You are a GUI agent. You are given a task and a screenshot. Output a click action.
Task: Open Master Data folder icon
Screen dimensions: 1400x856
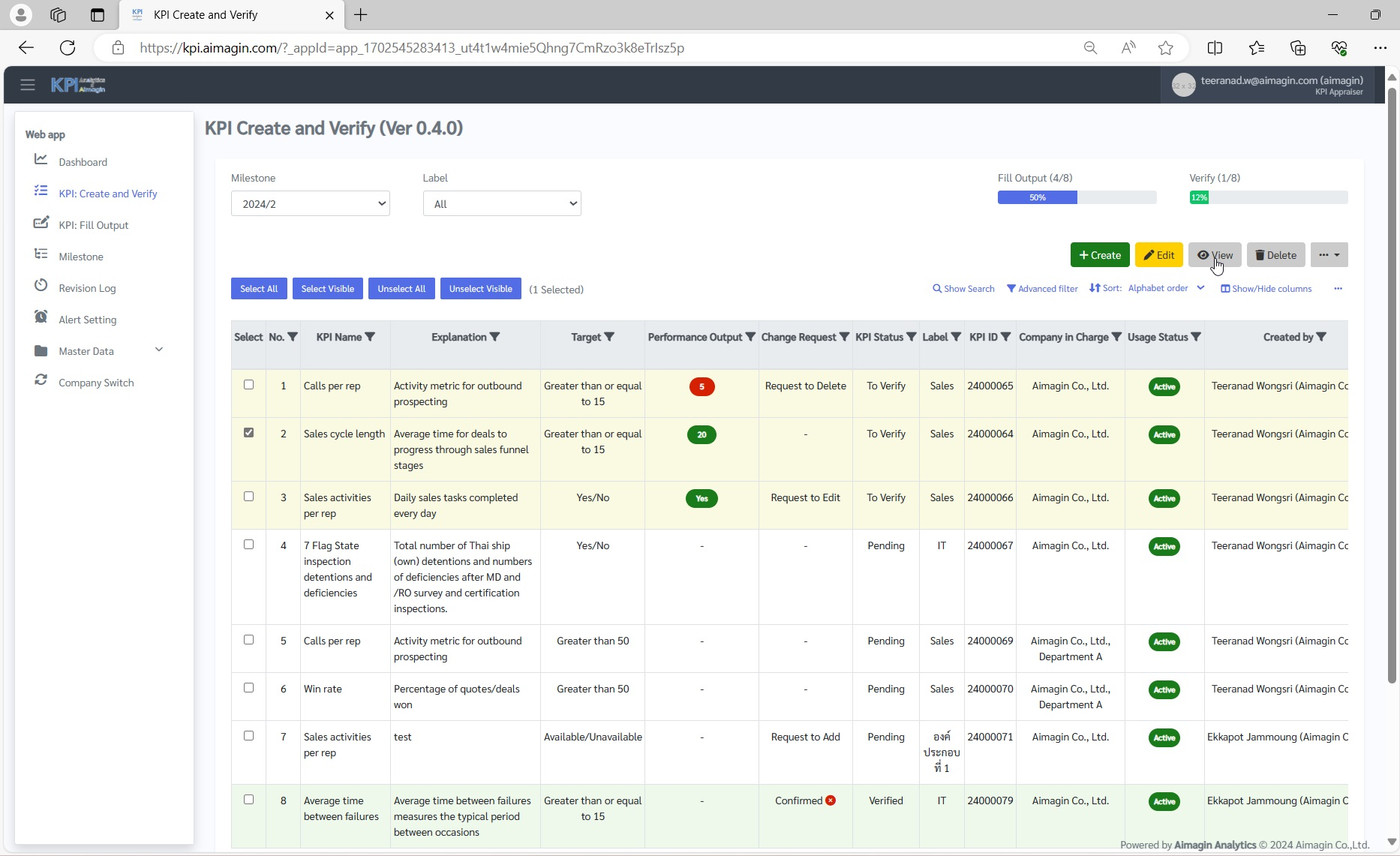41,349
